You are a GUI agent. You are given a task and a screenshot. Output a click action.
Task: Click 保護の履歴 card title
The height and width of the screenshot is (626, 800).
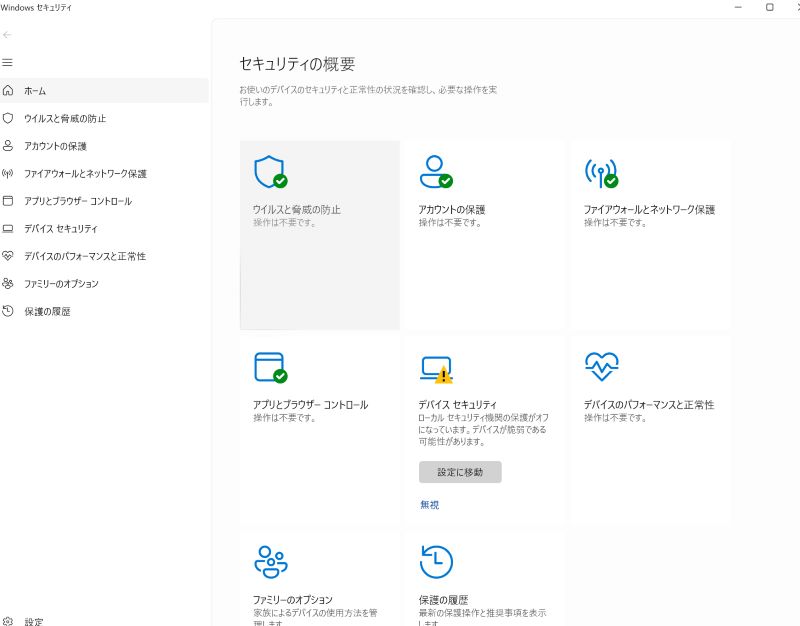(443, 599)
